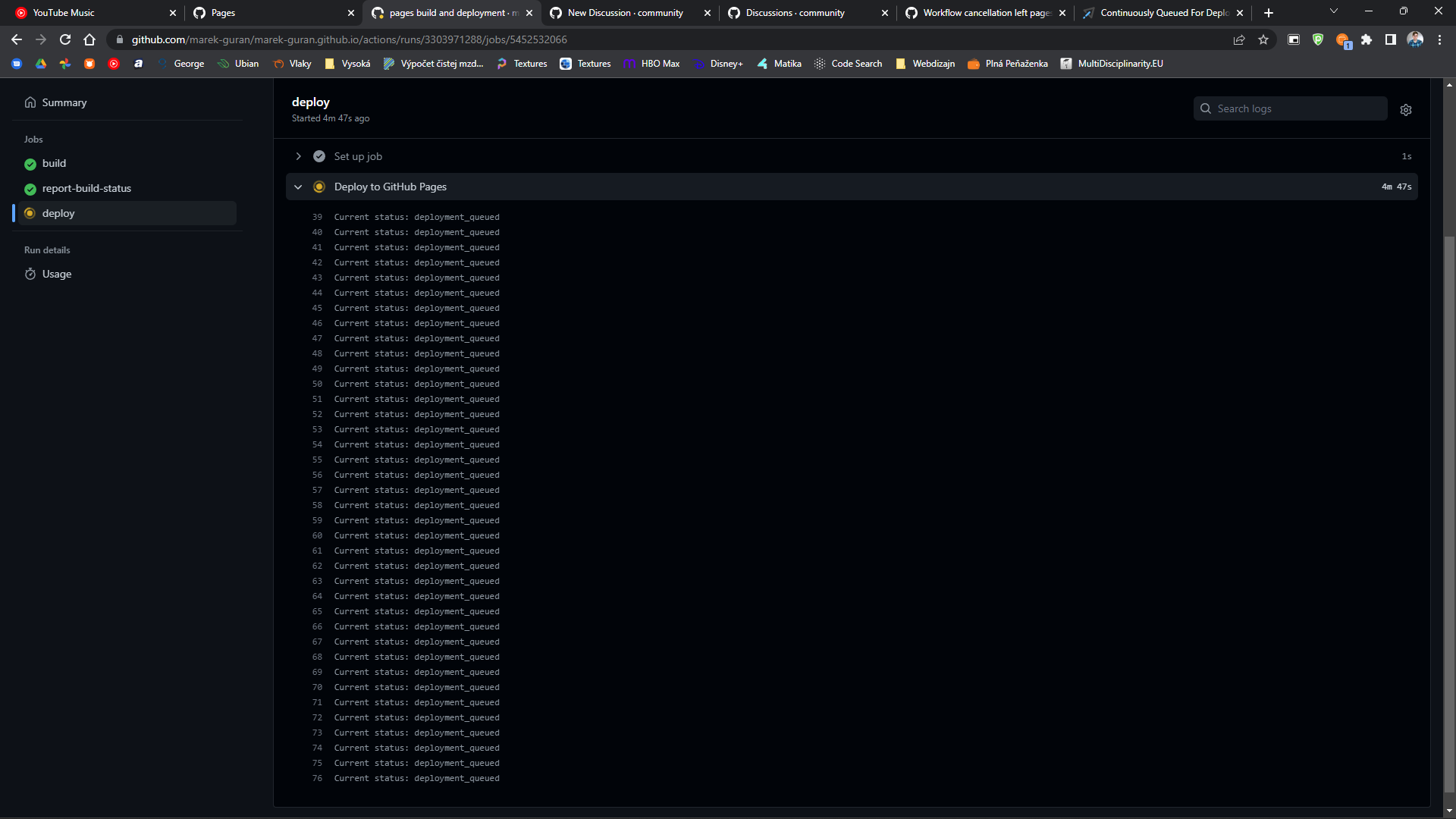Switch to YouTube Music tab
The image size is (1456, 819).
pos(95,13)
